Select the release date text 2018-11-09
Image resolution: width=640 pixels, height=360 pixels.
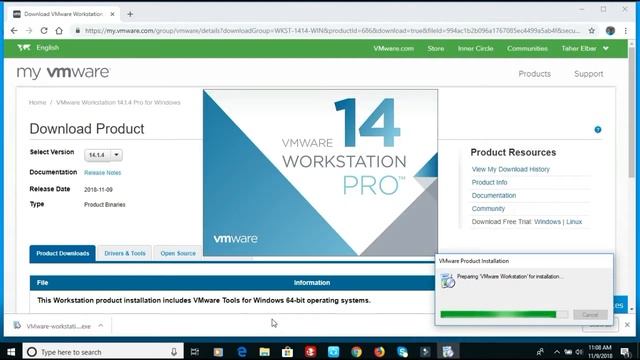(98, 189)
